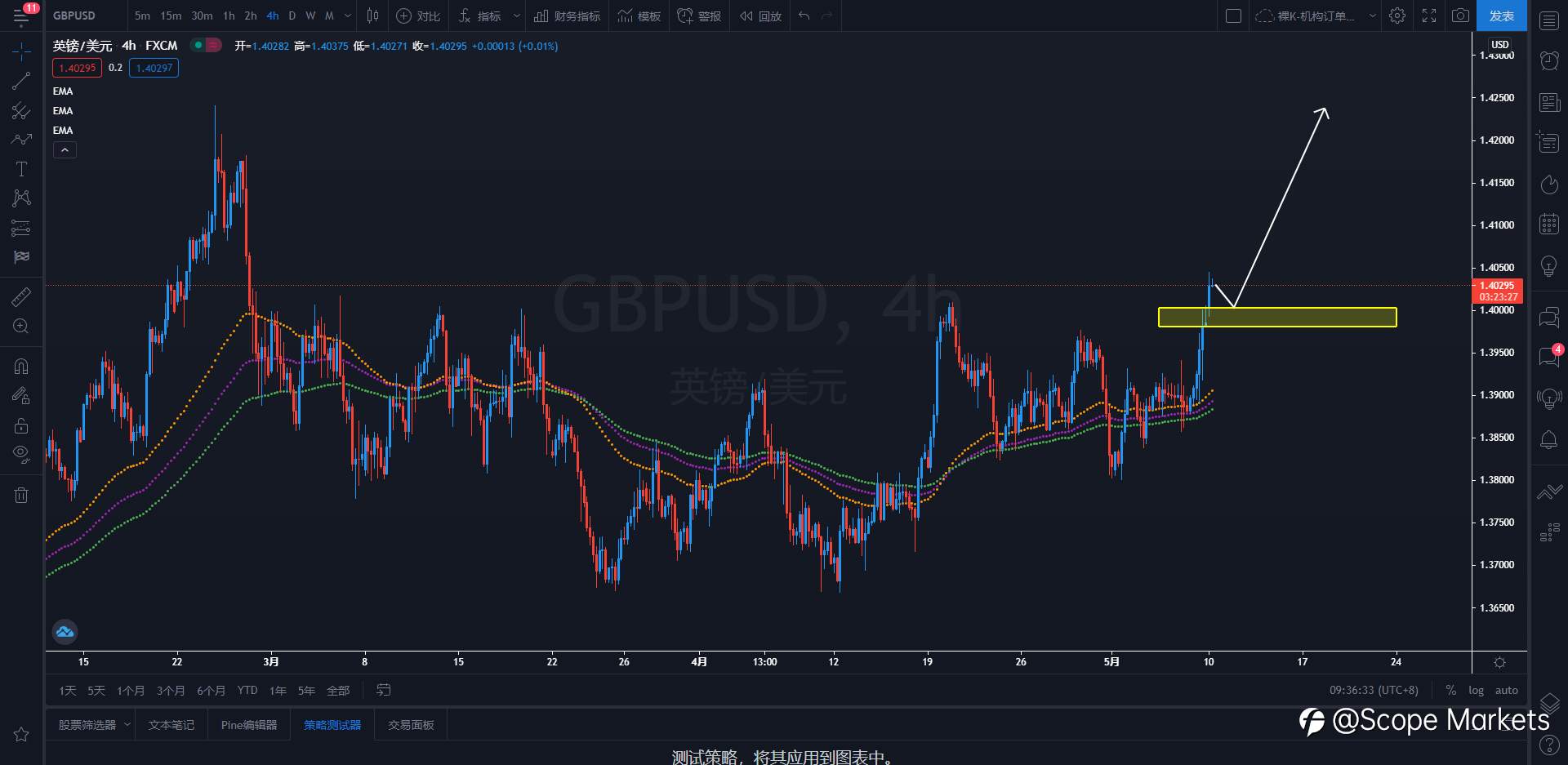
Task: Toggle hide all drawings eye icon
Action: (21, 454)
